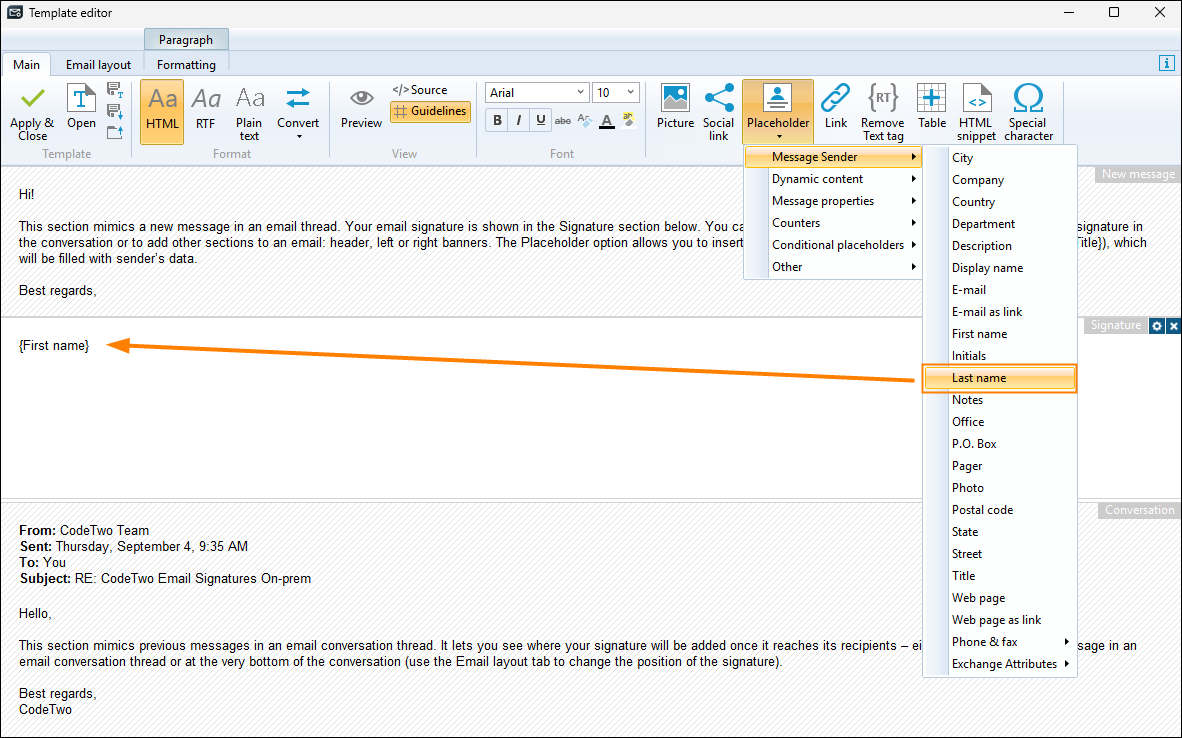
Task: Click the {First name} placeholder in signature
Action: (54, 345)
